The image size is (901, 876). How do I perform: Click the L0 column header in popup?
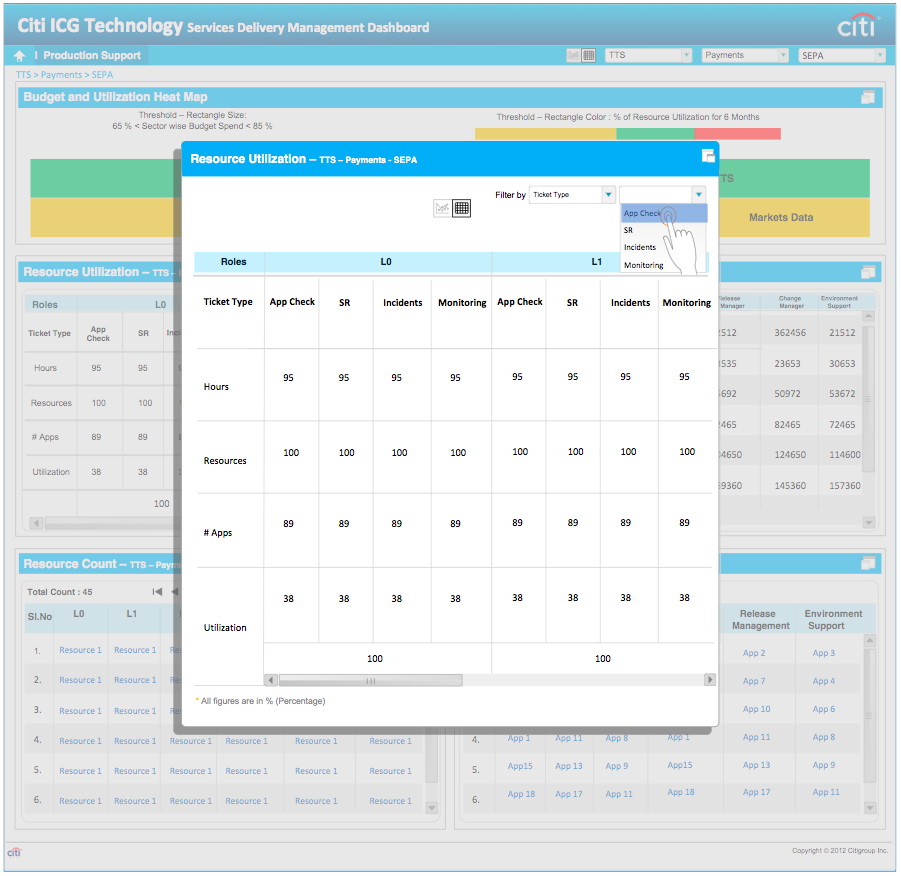pyautogui.click(x=386, y=262)
